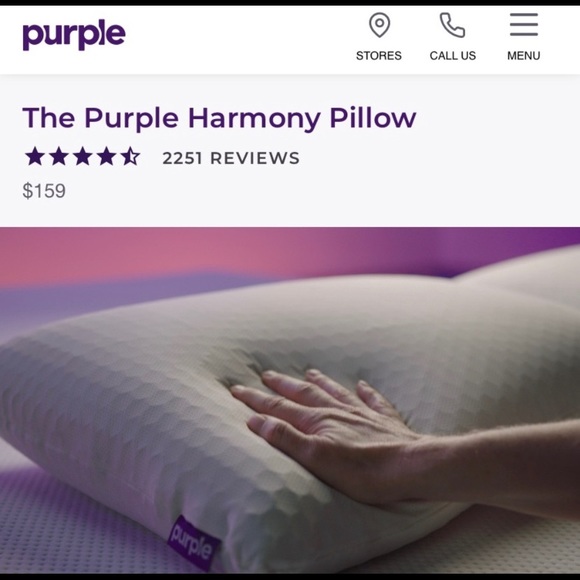Select the second filled rating star
Viewport: 580px width, 580px height.
(x=59, y=156)
